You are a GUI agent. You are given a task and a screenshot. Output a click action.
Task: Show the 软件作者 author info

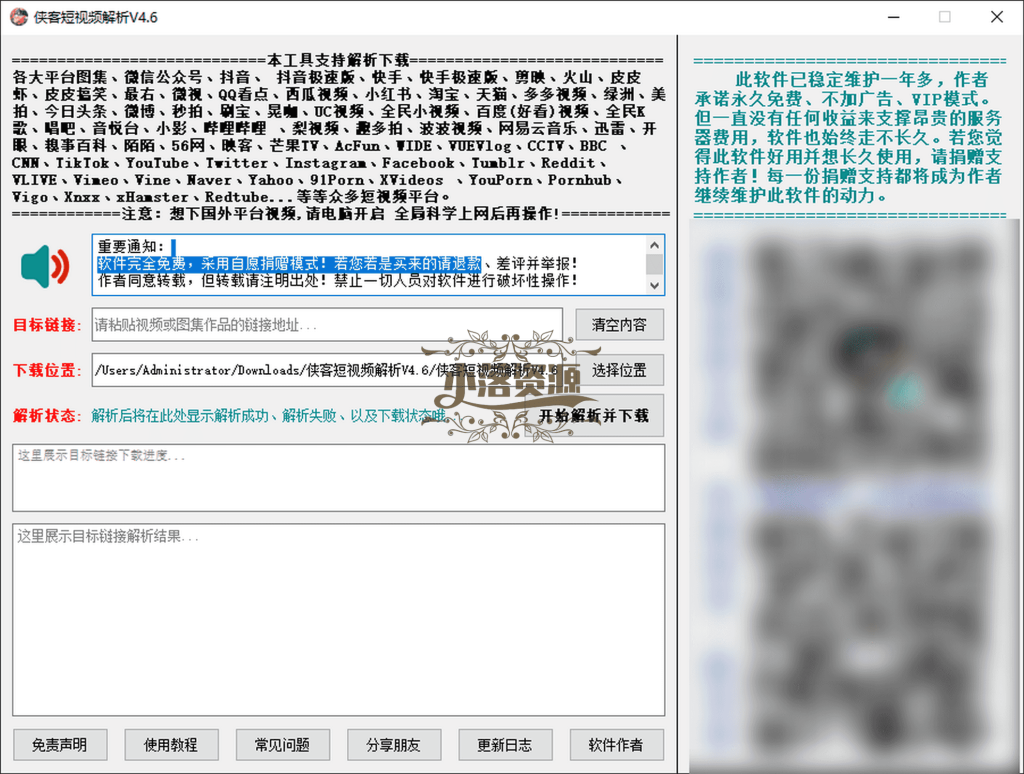point(616,745)
